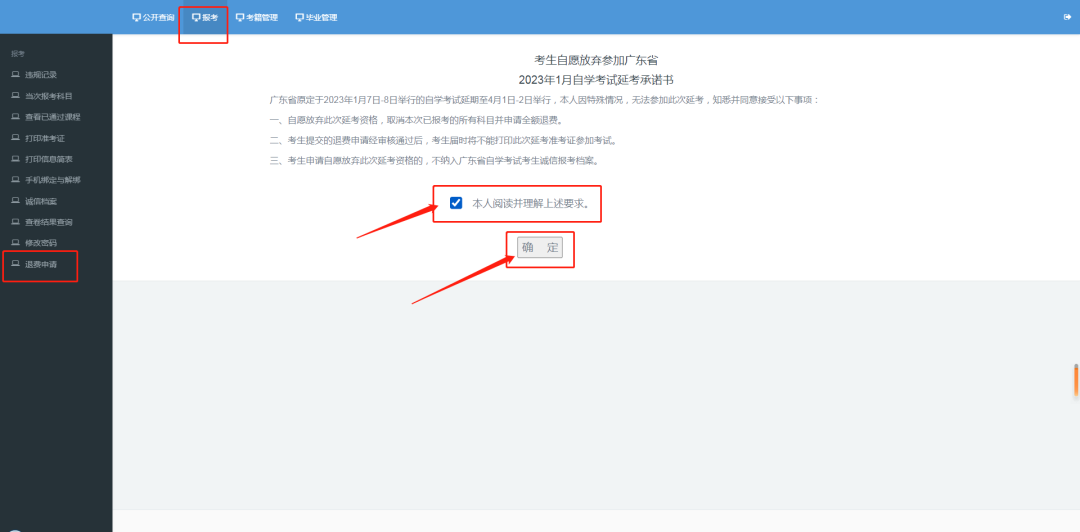
Task: Open 查卷结果查询 in the sidebar
Action: [49, 222]
